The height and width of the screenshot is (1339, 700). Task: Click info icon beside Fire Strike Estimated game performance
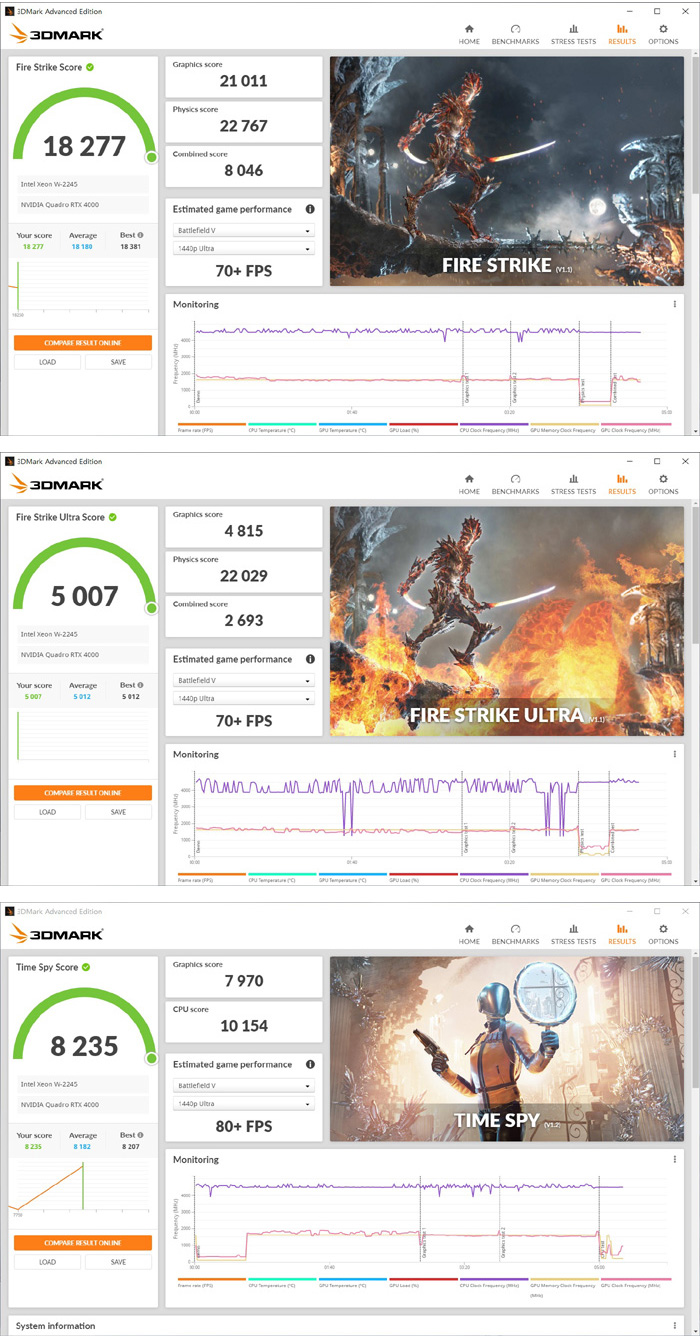(310, 210)
